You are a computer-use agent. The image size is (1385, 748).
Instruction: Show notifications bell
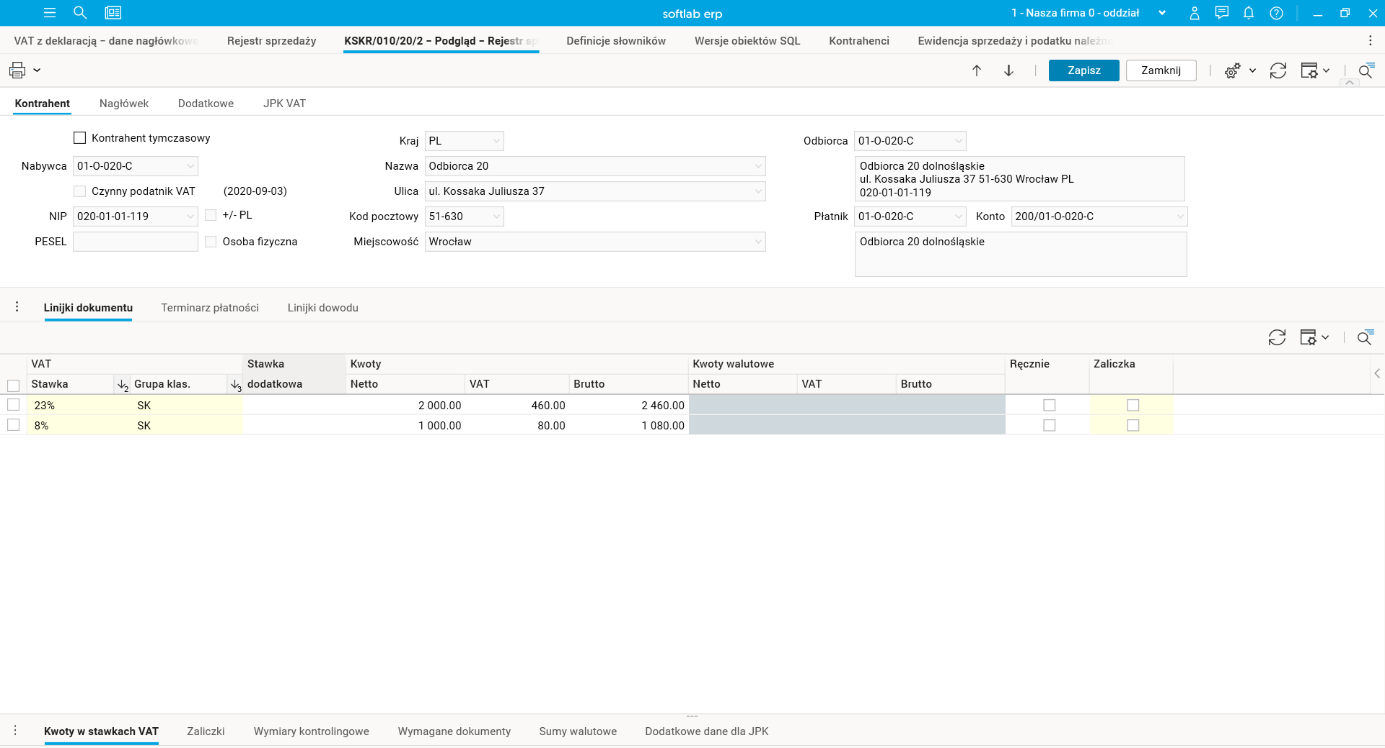click(x=1249, y=13)
